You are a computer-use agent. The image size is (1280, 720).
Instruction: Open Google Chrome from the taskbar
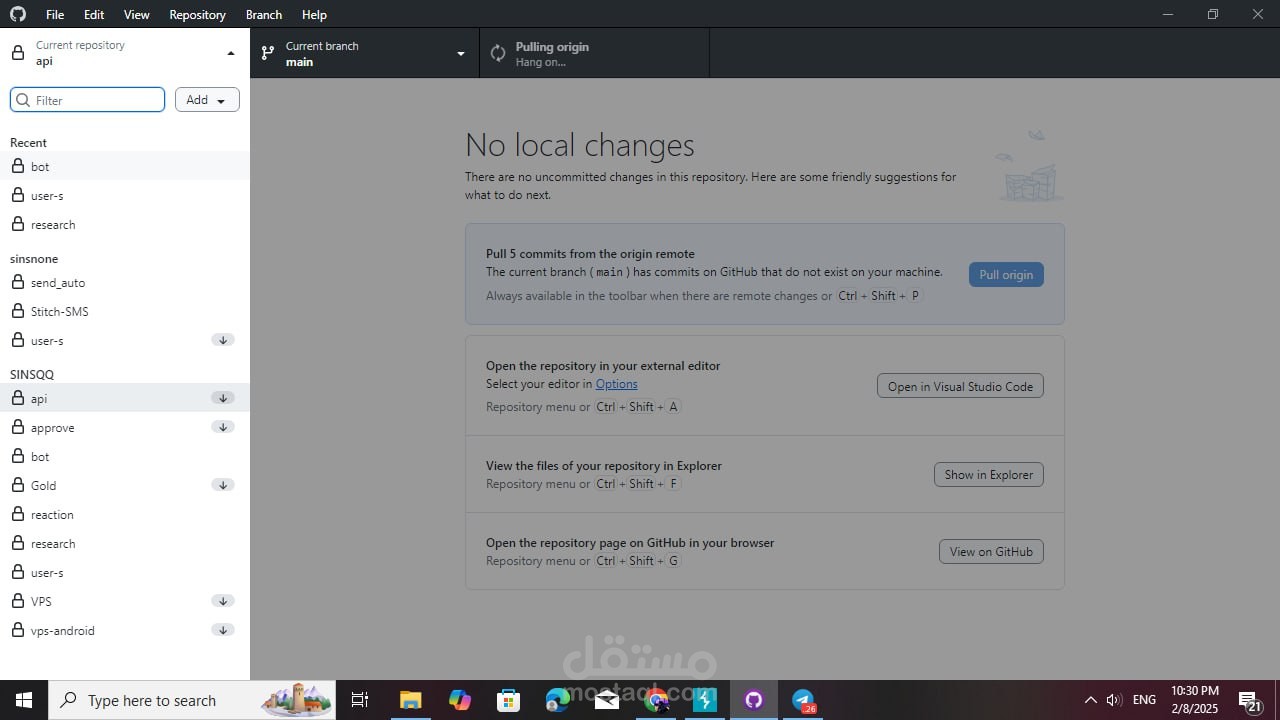tap(656, 700)
